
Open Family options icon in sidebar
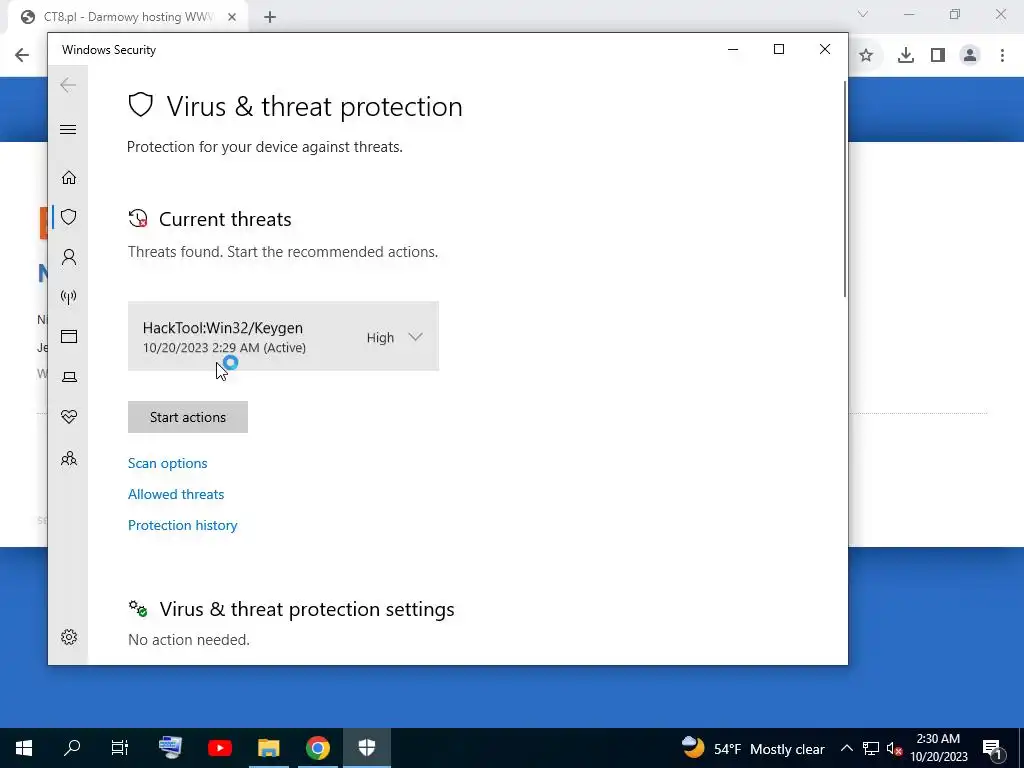[69, 458]
